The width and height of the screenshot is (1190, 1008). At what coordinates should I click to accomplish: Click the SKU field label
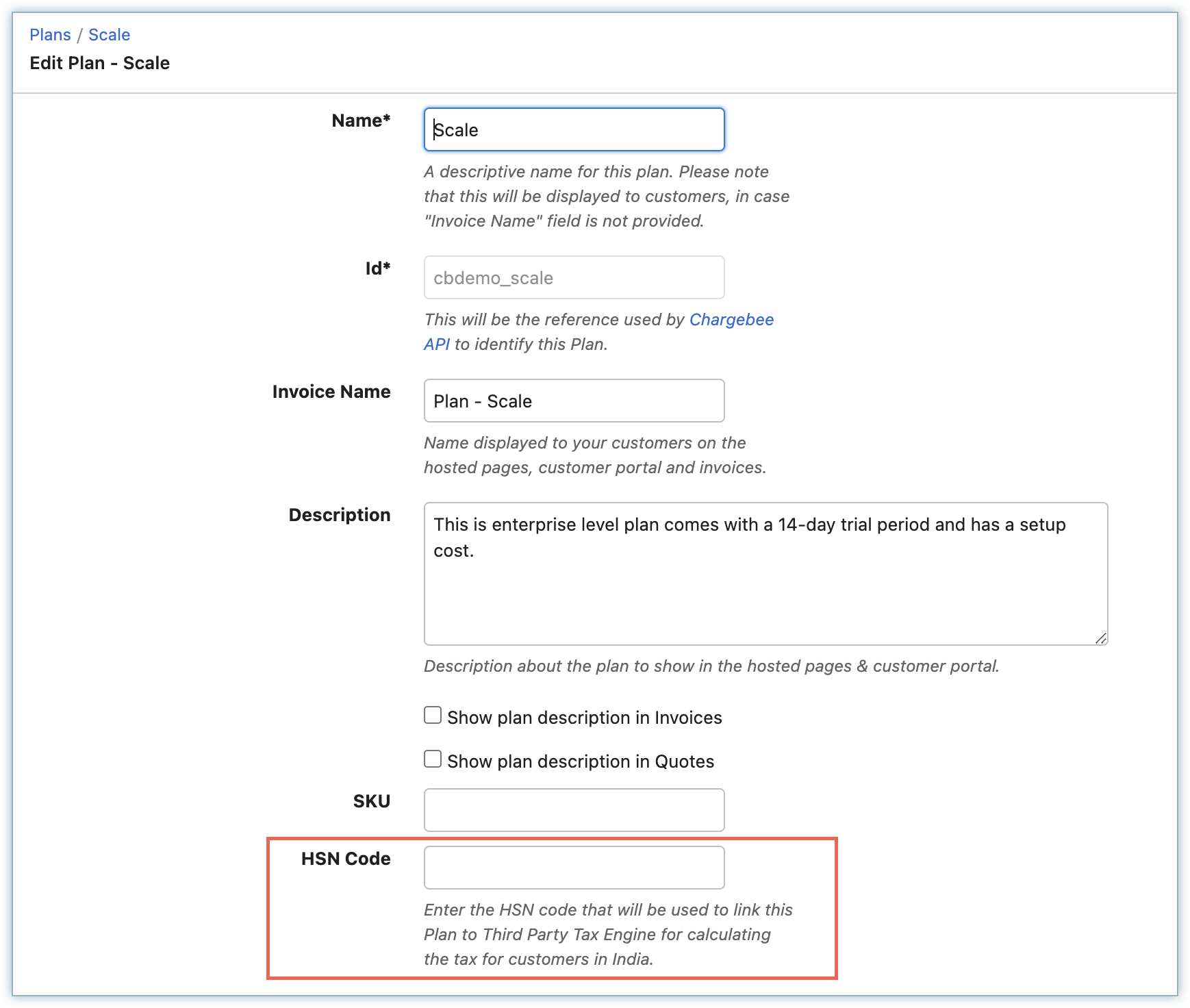pos(371,801)
